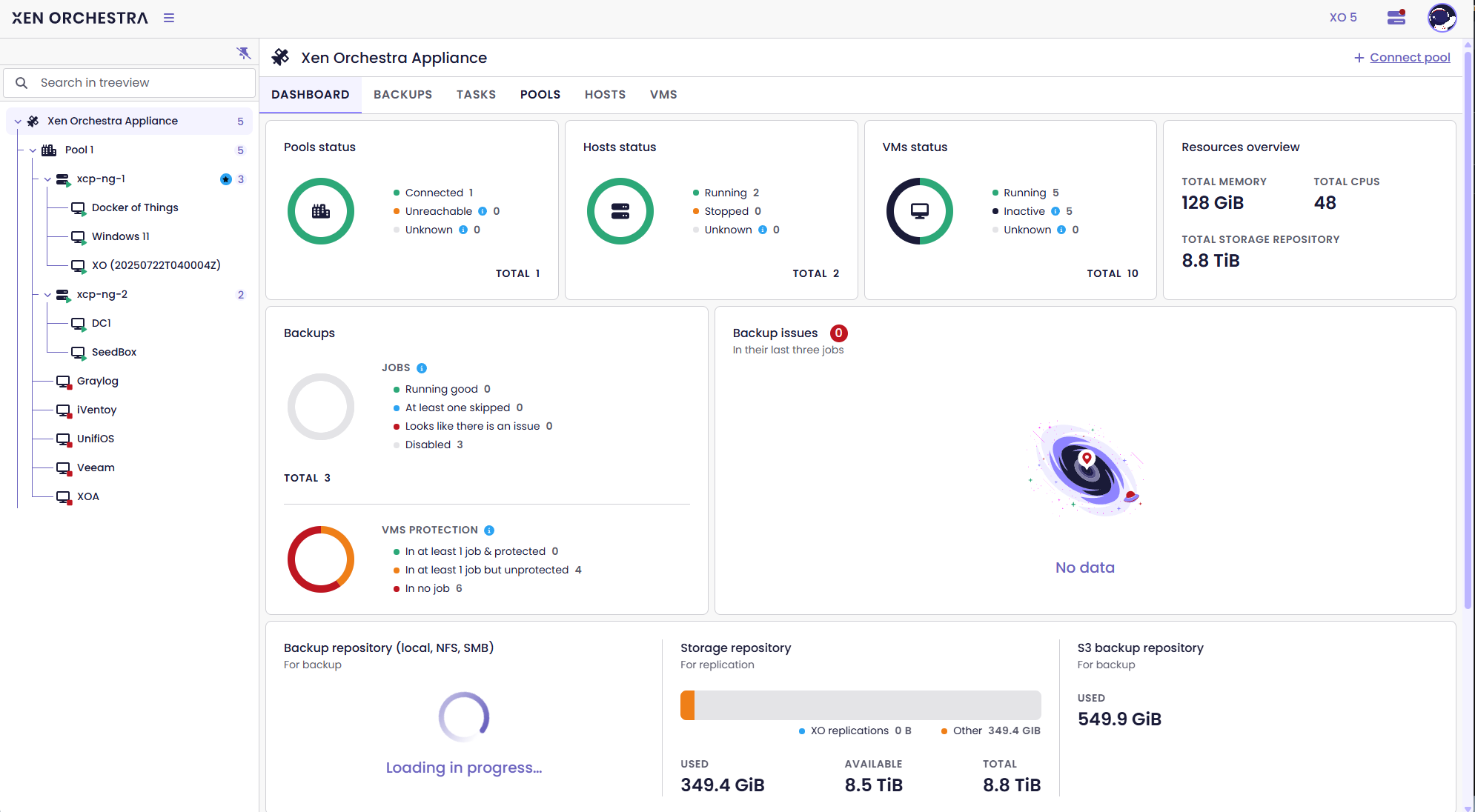Screen dimensions: 1475x812
Task: Click the '549.9 GiB' S3 used value
Action: [x=1119, y=719]
